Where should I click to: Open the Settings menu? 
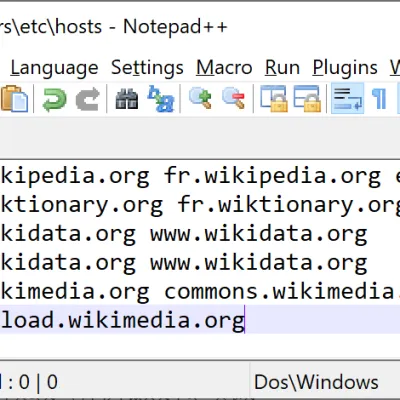[147, 68]
